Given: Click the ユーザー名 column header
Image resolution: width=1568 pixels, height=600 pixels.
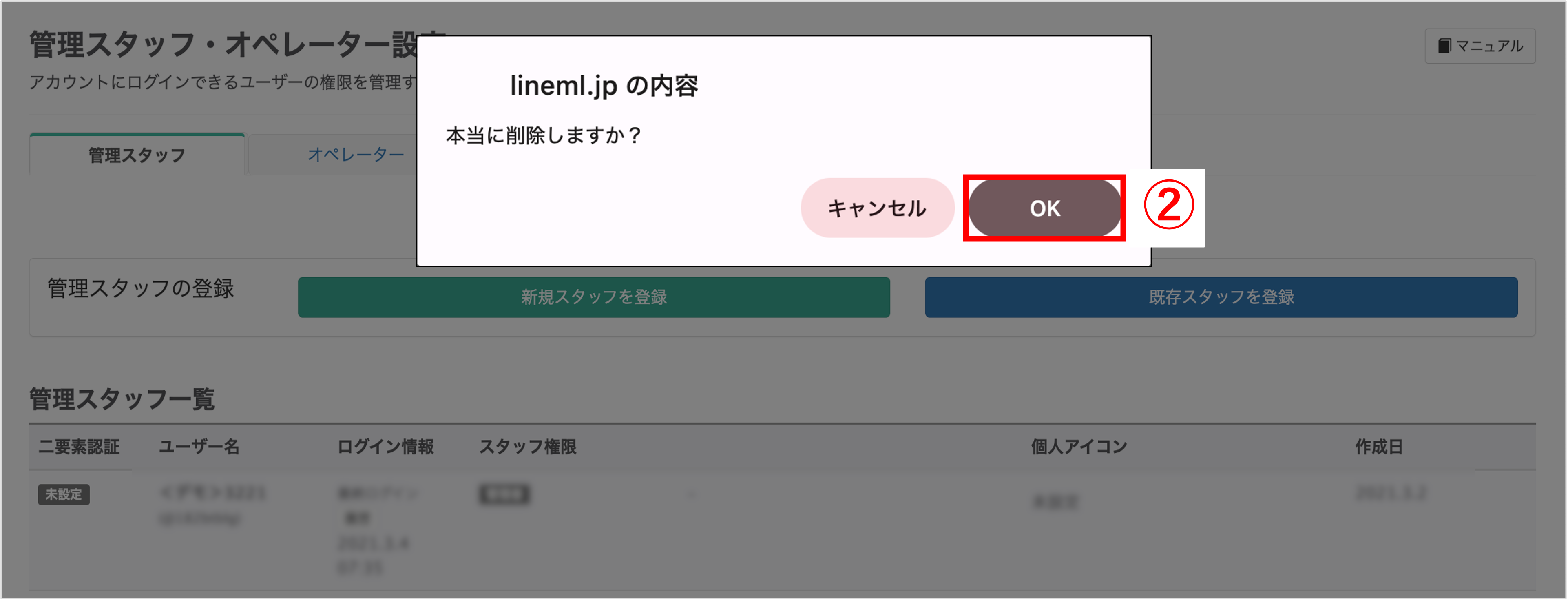Looking at the screenshot, I should (199, 447).
